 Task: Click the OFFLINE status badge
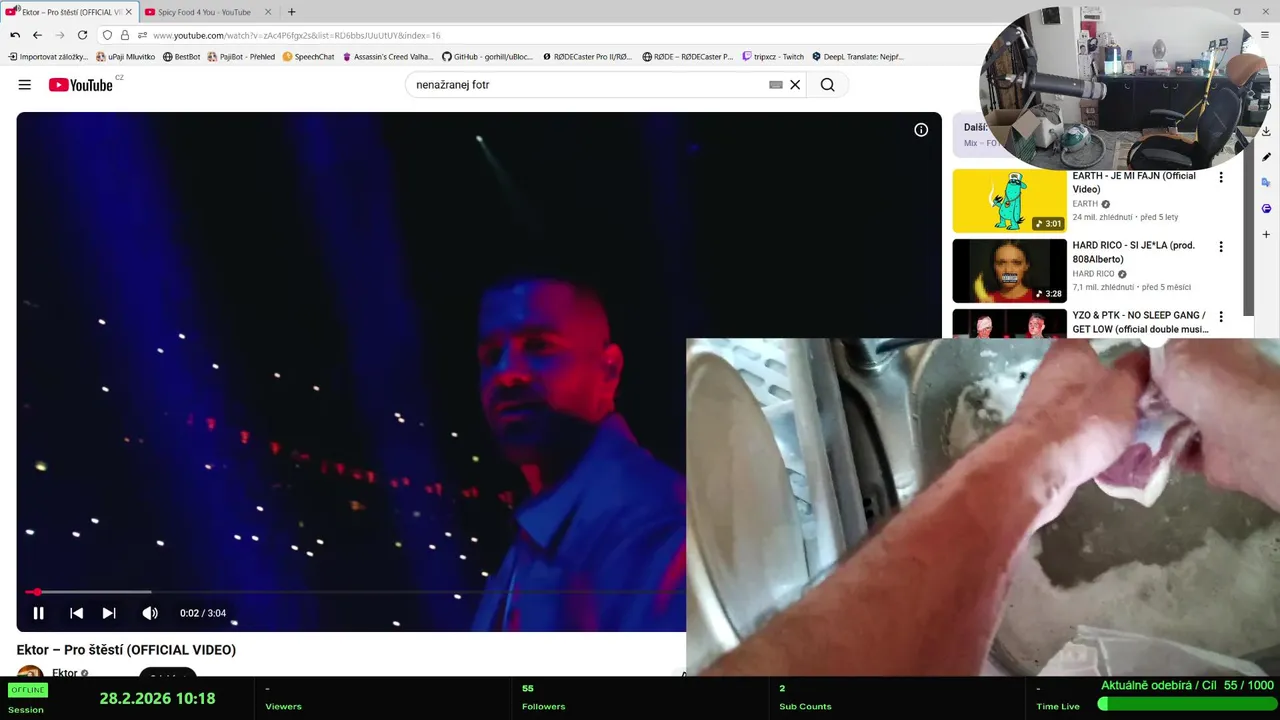tap(27, 690)
